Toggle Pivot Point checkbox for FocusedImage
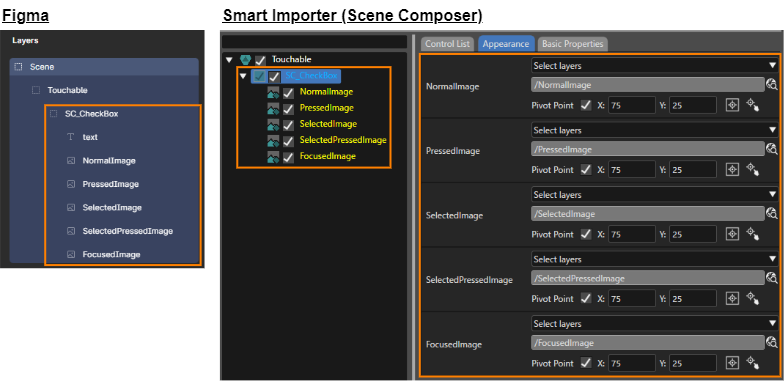The image size is (784, 381). 586,364
